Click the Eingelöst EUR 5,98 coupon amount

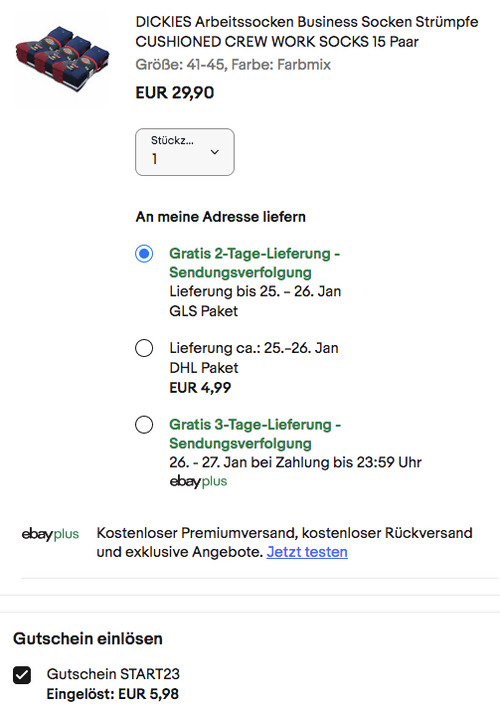[112, 694]
